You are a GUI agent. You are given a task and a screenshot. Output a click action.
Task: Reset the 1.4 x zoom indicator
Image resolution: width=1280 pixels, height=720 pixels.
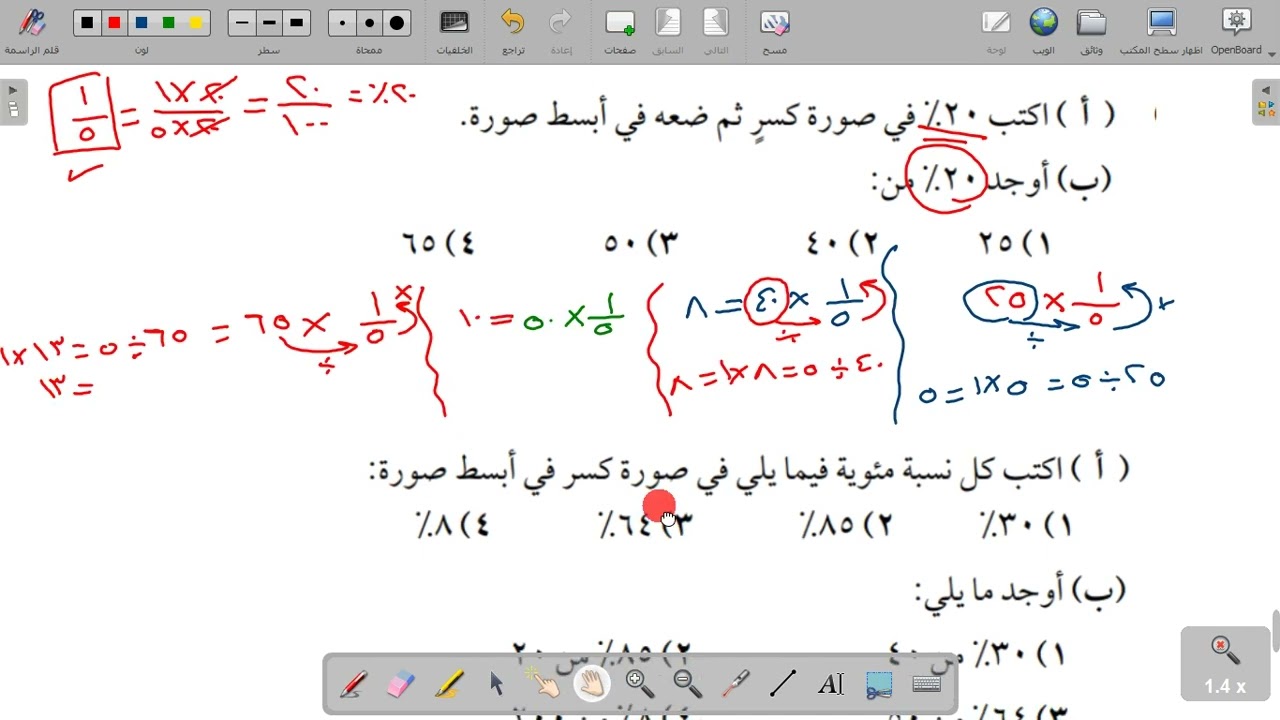[x=1225, y=665]
